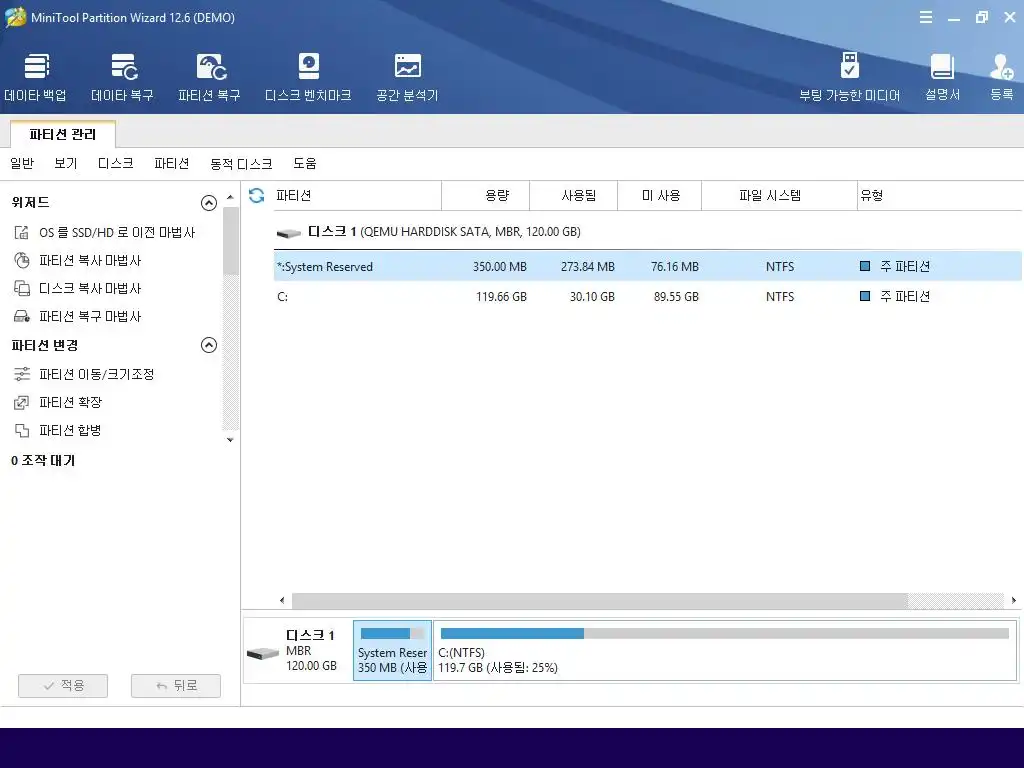
Task: Open the hamburger menu in title bar
Action: (x=926, y=18)
